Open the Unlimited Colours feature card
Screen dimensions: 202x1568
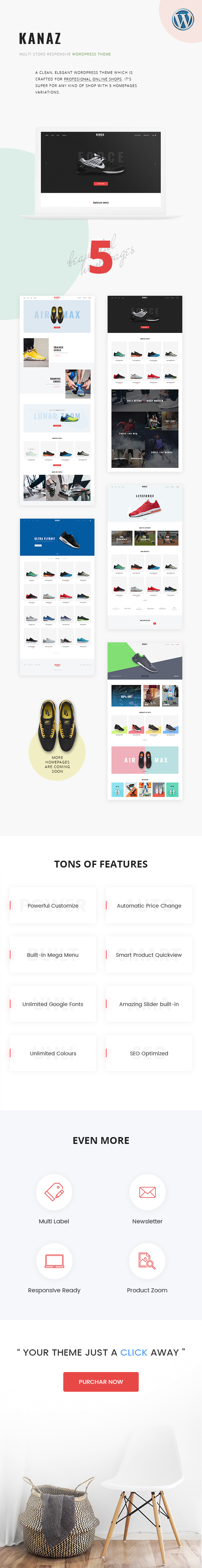tap(53, 1053)
